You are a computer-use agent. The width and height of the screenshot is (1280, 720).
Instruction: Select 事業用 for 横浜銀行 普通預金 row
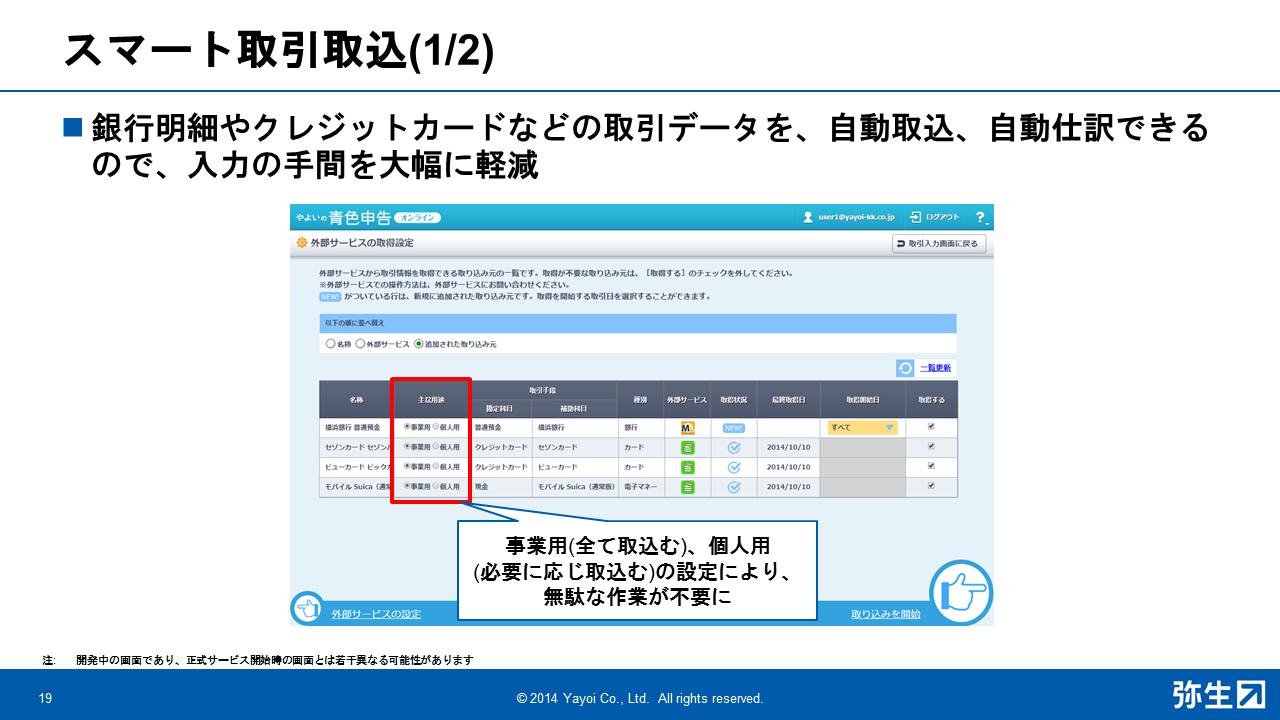tap(406, 426)
